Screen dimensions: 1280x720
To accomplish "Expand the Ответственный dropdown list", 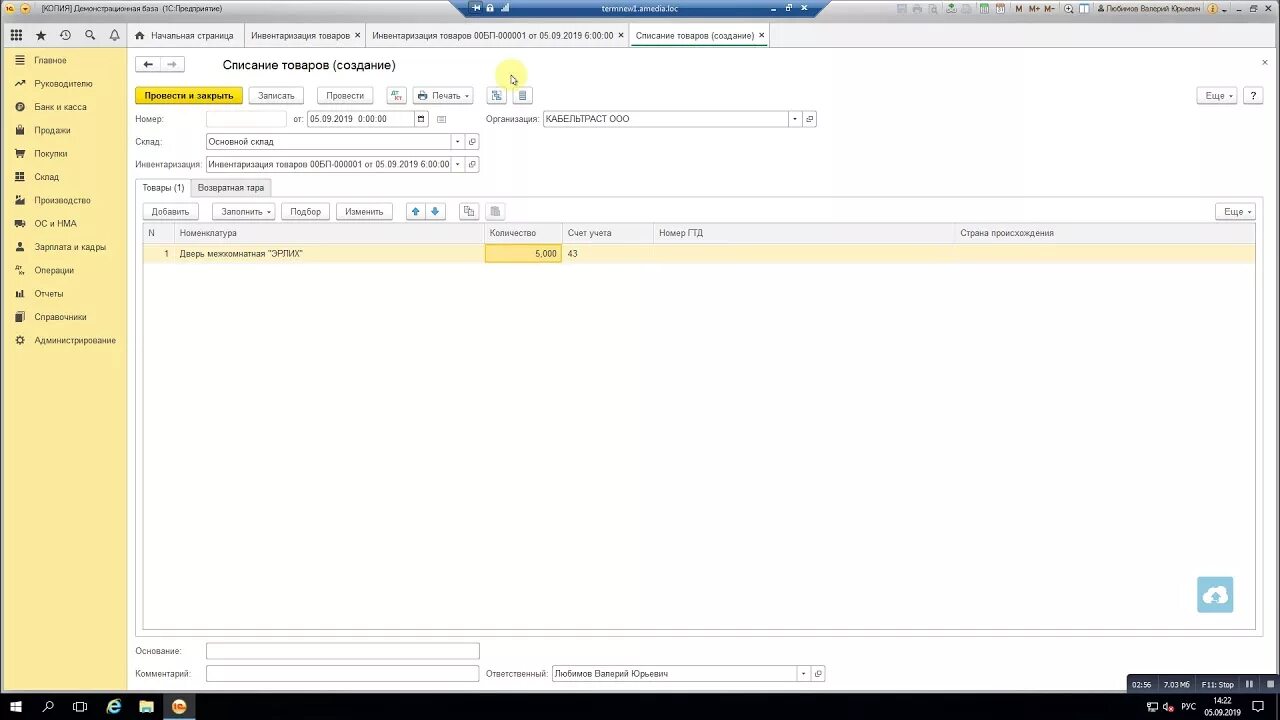I will point(803,674).
